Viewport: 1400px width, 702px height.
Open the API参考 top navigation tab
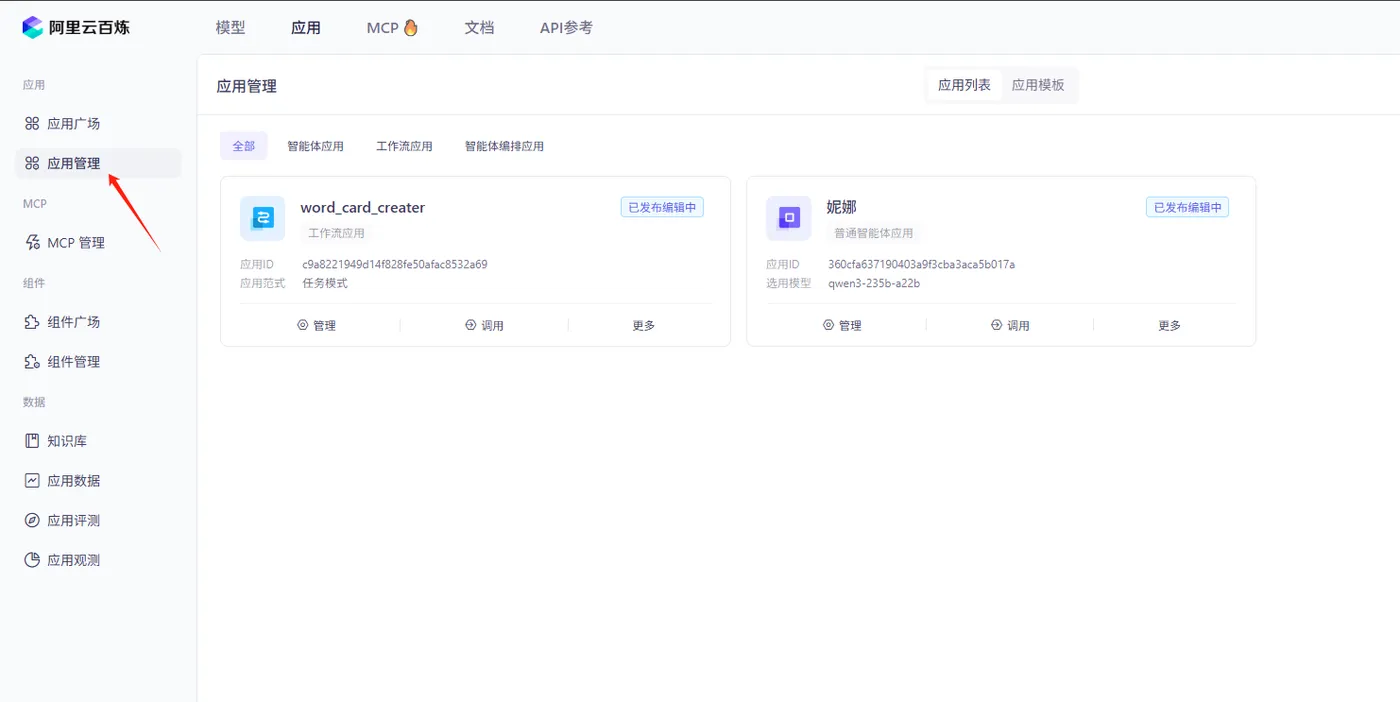(x=566, y=28)
